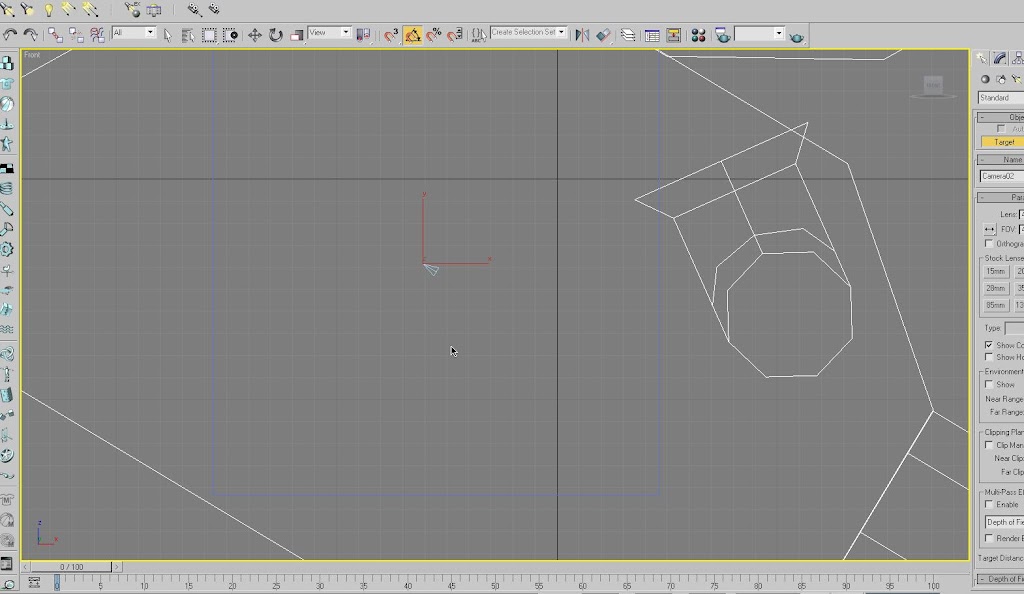
Task: Open the Layer Manager icon
Action: click(x=628, y=35)
